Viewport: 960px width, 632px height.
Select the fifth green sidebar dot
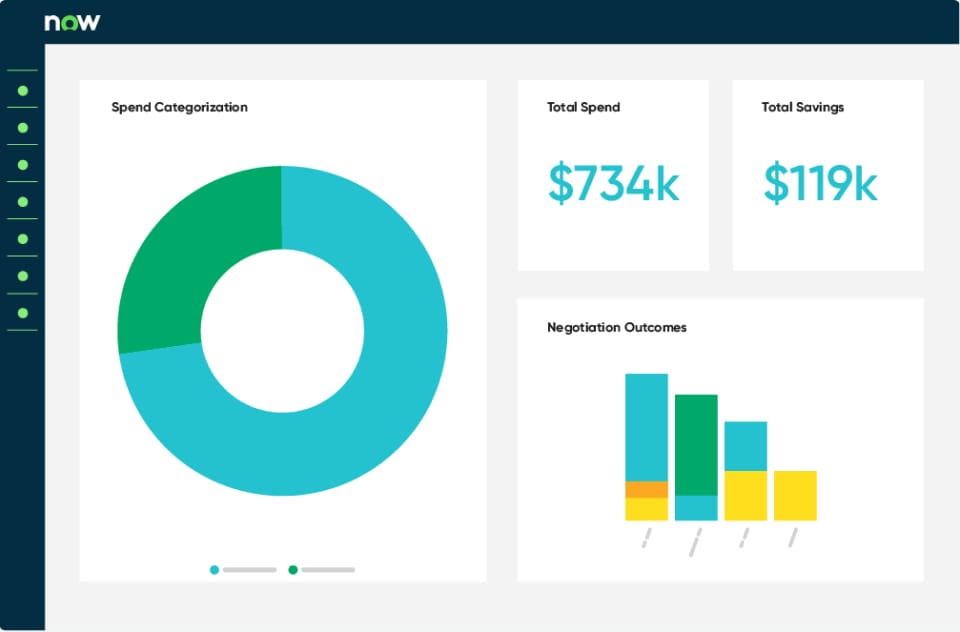23,239
